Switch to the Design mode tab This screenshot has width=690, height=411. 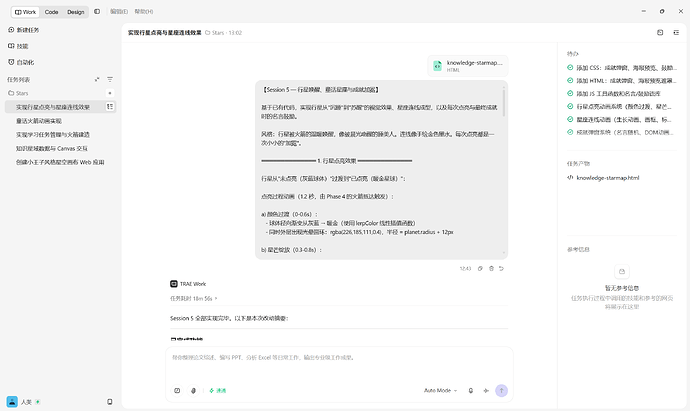[x=76, y=12]
